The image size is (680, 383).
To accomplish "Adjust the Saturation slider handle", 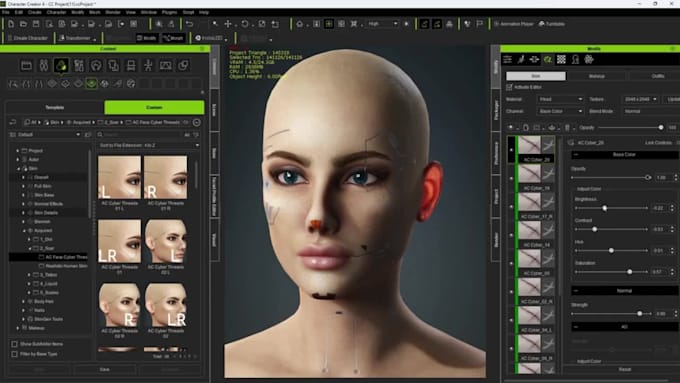I will 629,272.
